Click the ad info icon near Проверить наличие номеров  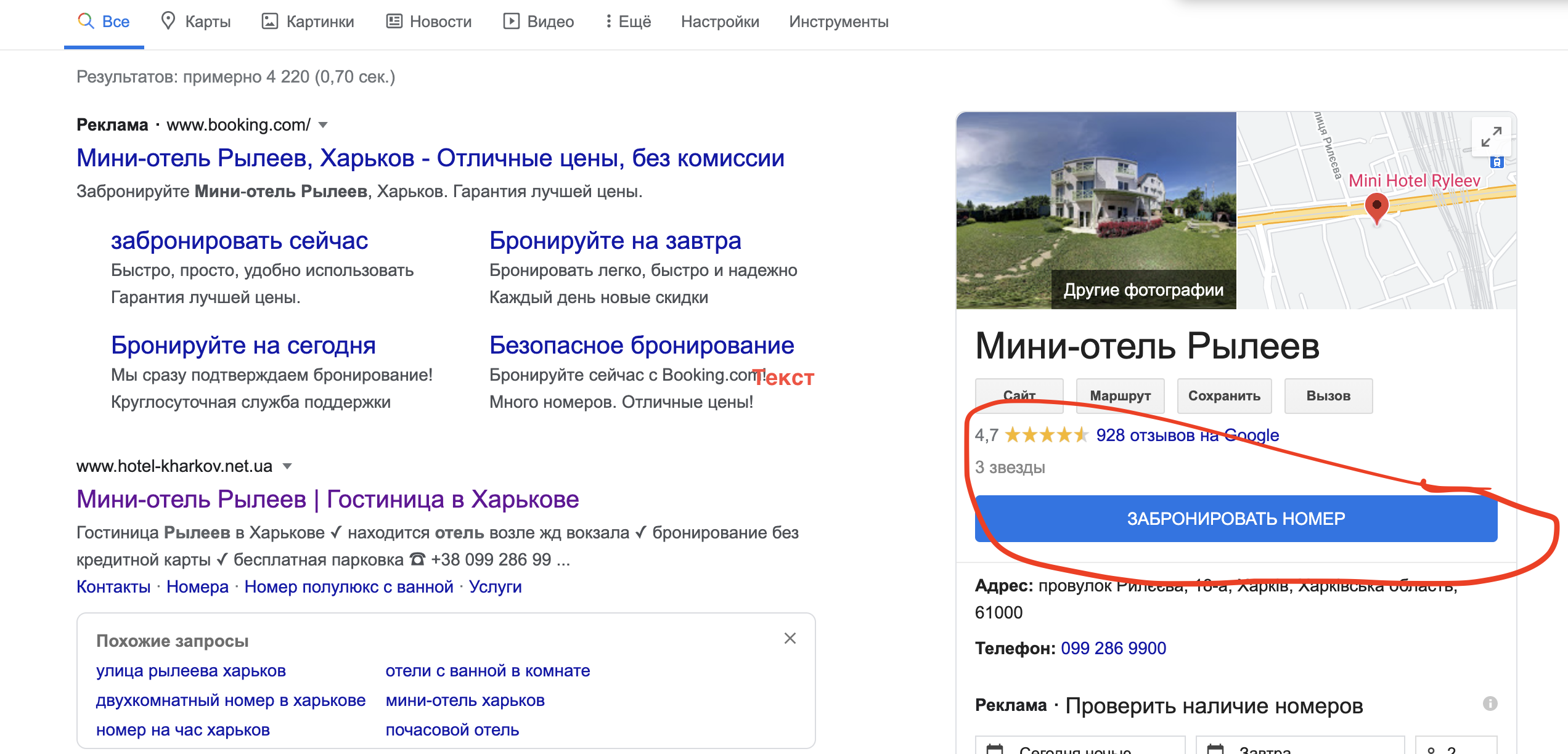(1490, 703)
